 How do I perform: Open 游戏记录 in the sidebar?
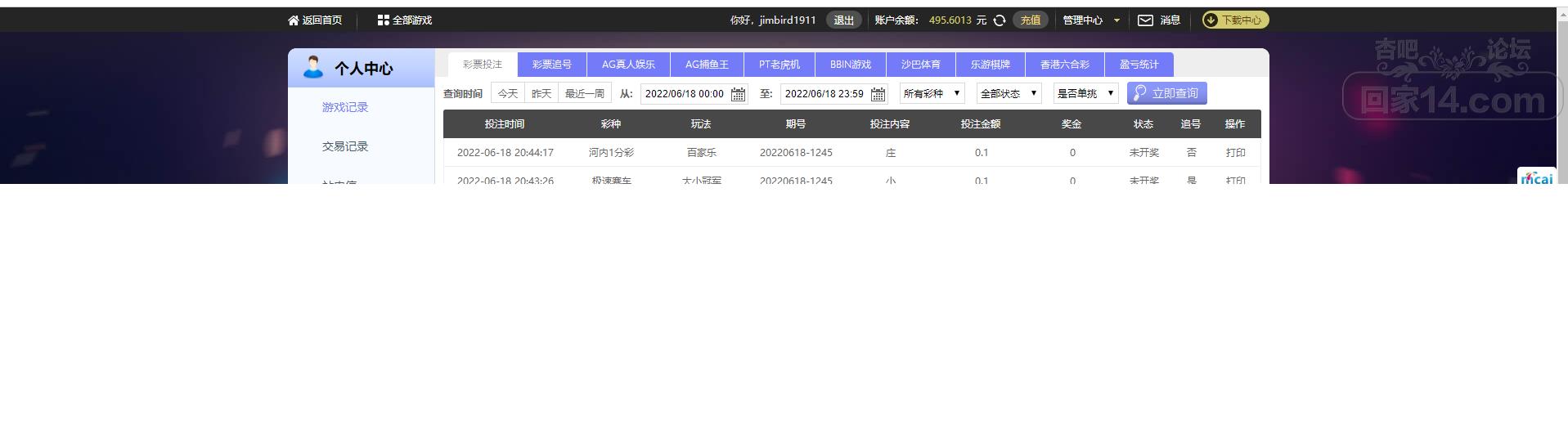[345, 107]
